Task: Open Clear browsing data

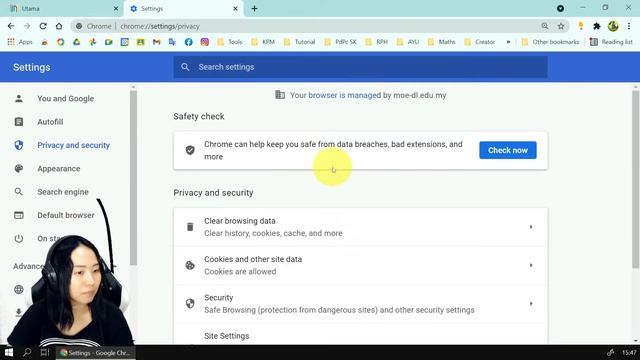Action: [360, 227]
